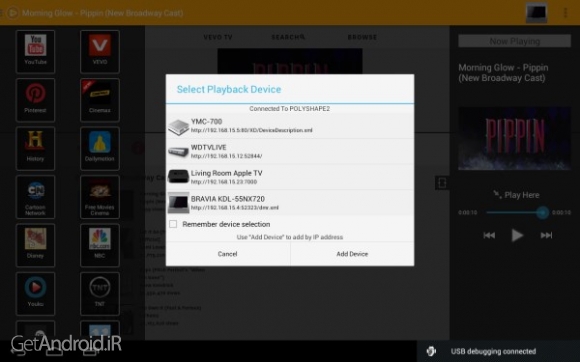Open the playback device selector icon in top bar
Viewport: 580px width, 362px height.
(x=536, y=13)
